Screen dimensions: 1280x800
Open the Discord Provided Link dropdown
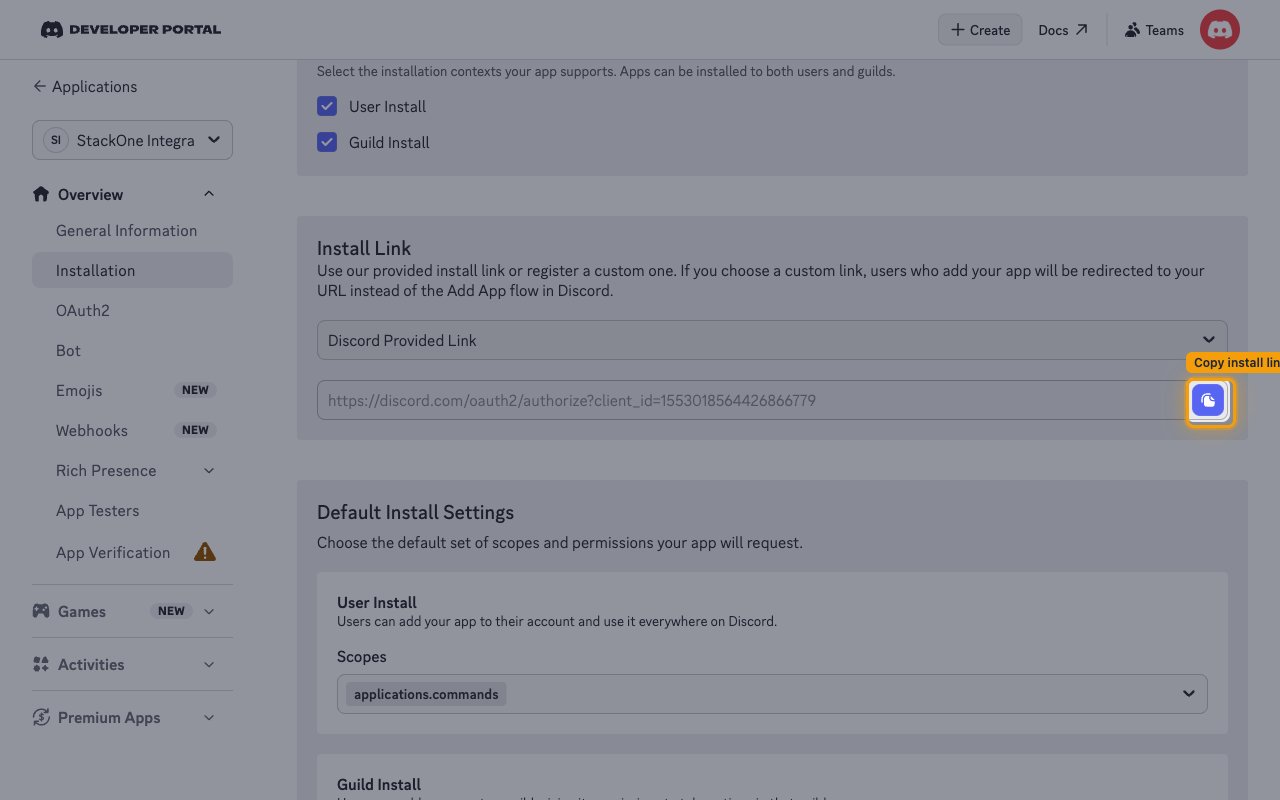click(x=772, y=340)
